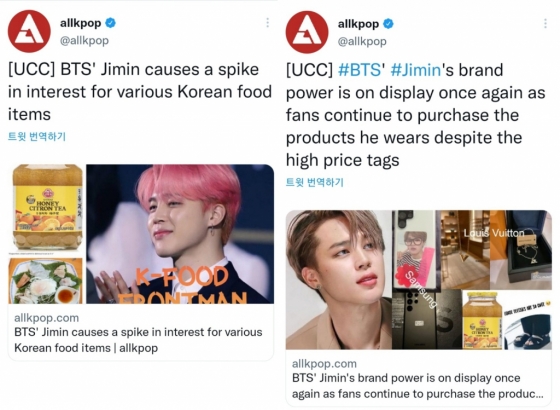Click the allkpop avatar logo in left tweet

pos(29,31)
